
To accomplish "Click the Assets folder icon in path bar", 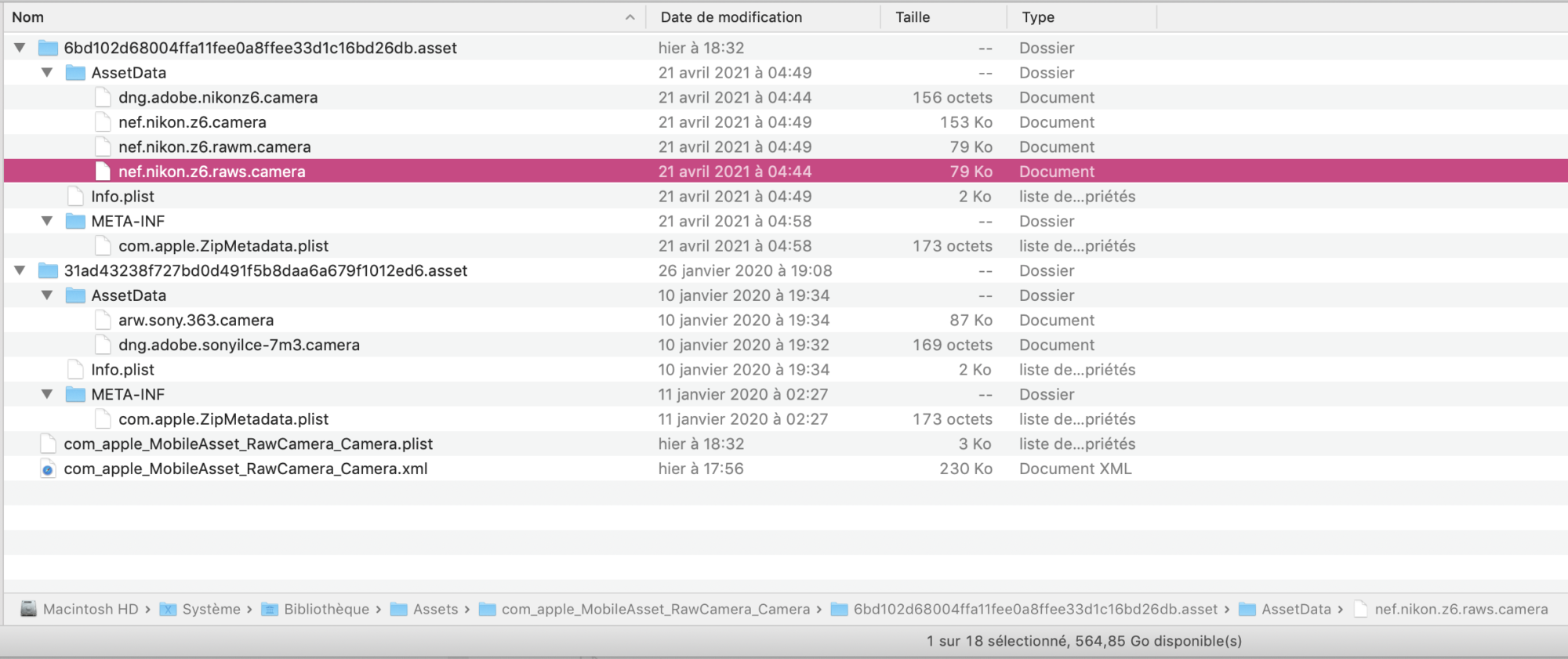I will [399, 609].
